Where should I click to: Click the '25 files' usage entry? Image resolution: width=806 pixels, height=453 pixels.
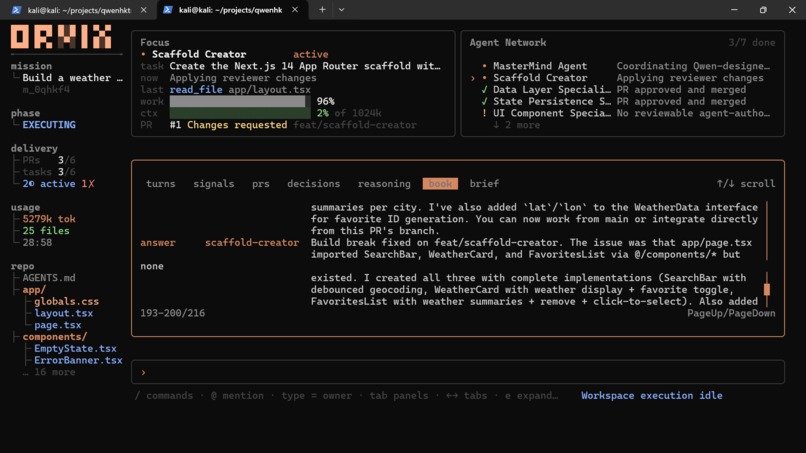pyautogui.click(x=46, y=231)
